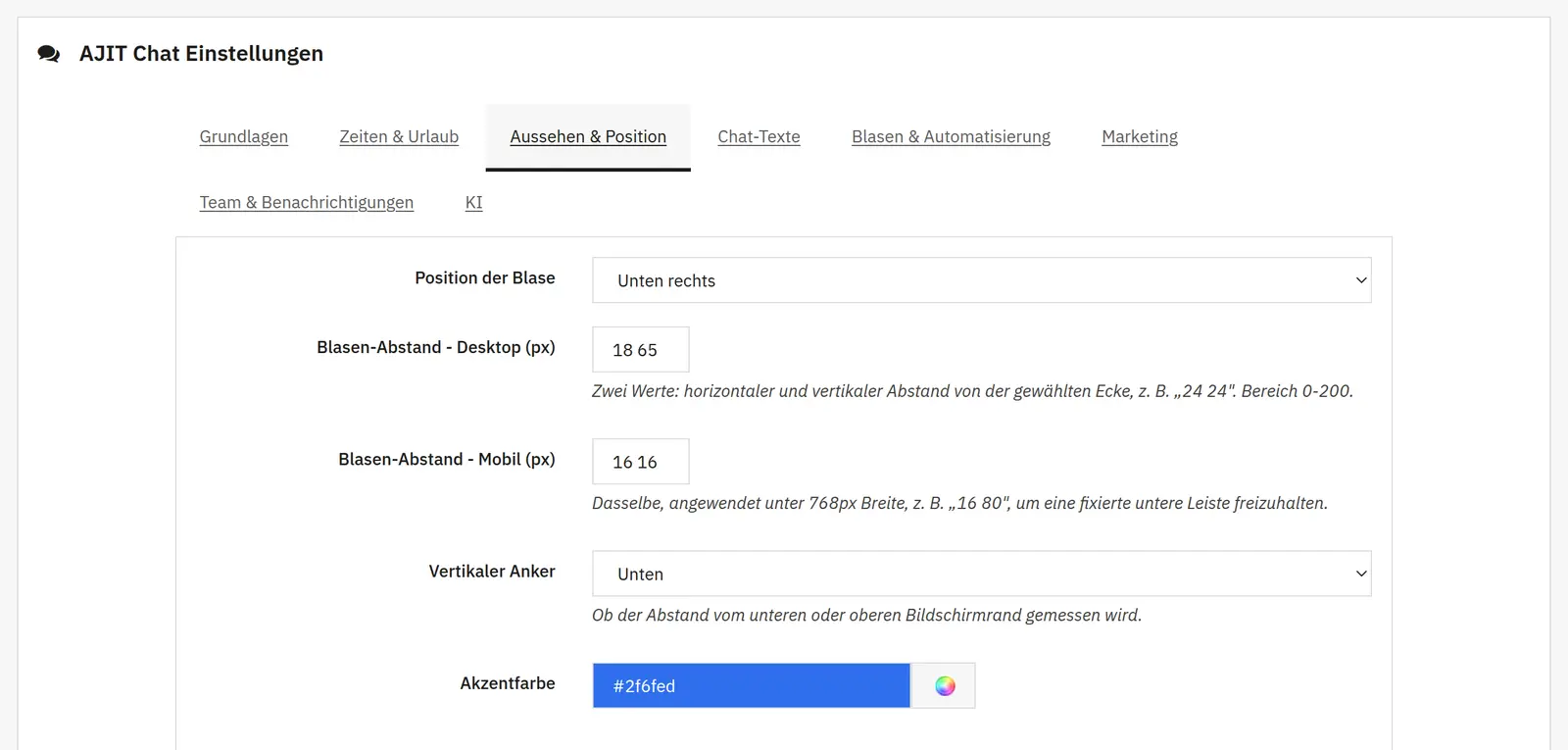Click the Blasen-Abstand - Desktop (px) label
Viewport: 1568px width, 750px height.
click(x=436, y=348)
